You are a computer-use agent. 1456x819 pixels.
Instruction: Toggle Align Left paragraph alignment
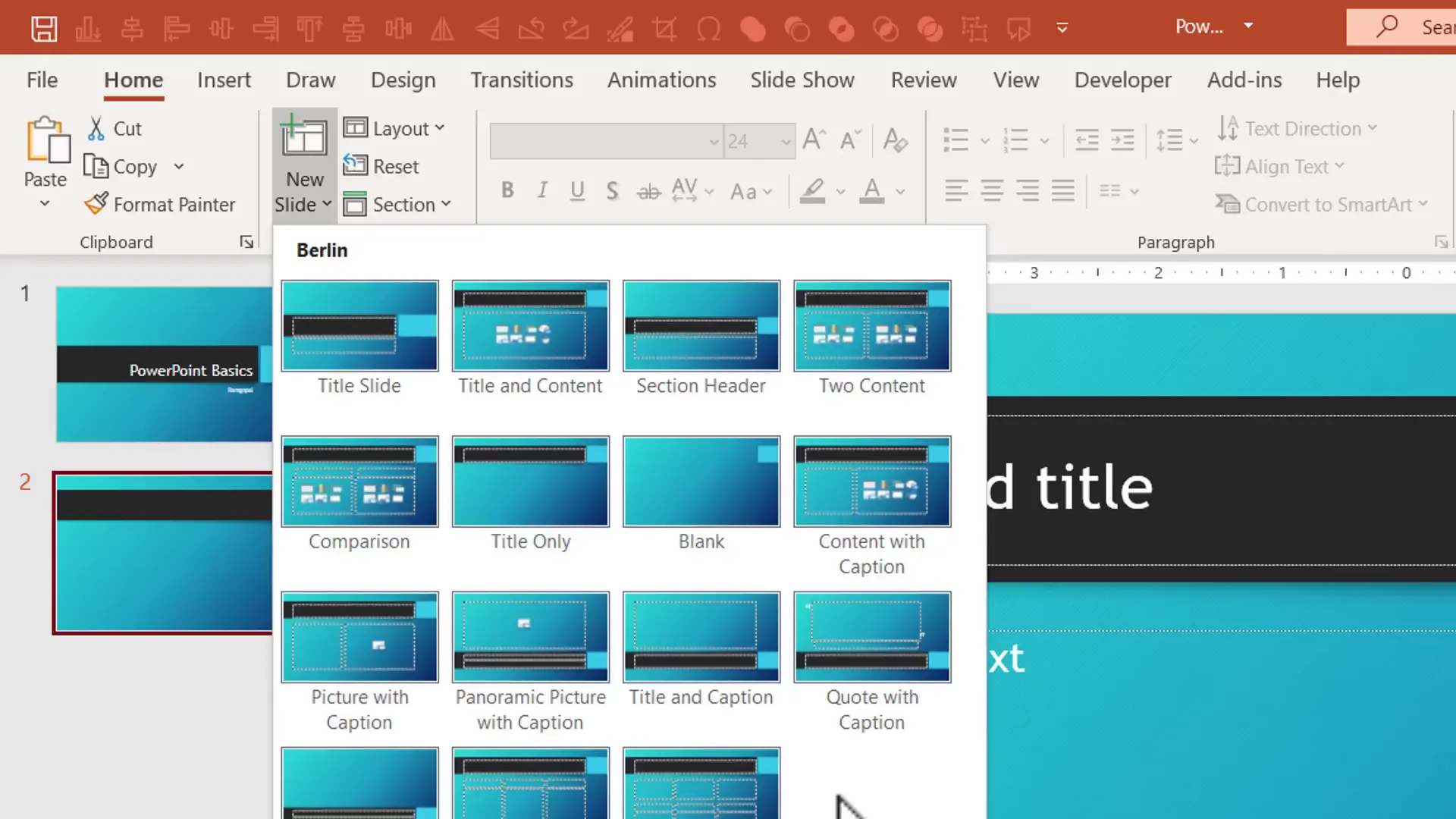(956, 190)
